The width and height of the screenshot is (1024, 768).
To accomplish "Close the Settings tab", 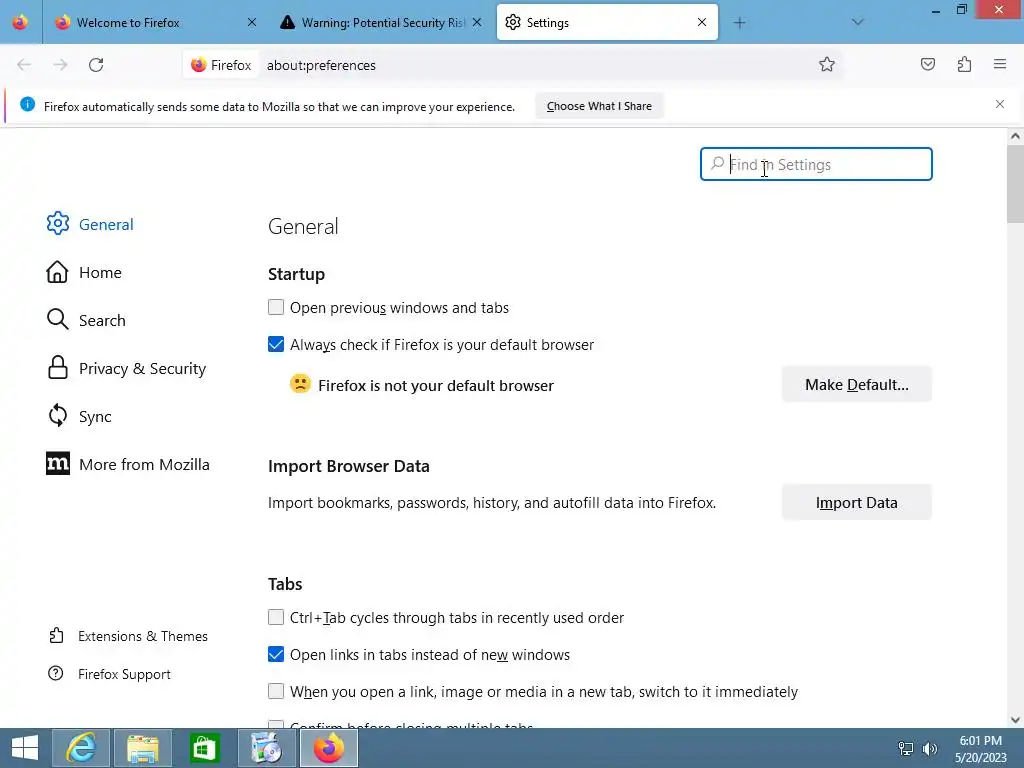I will (702, 22).
